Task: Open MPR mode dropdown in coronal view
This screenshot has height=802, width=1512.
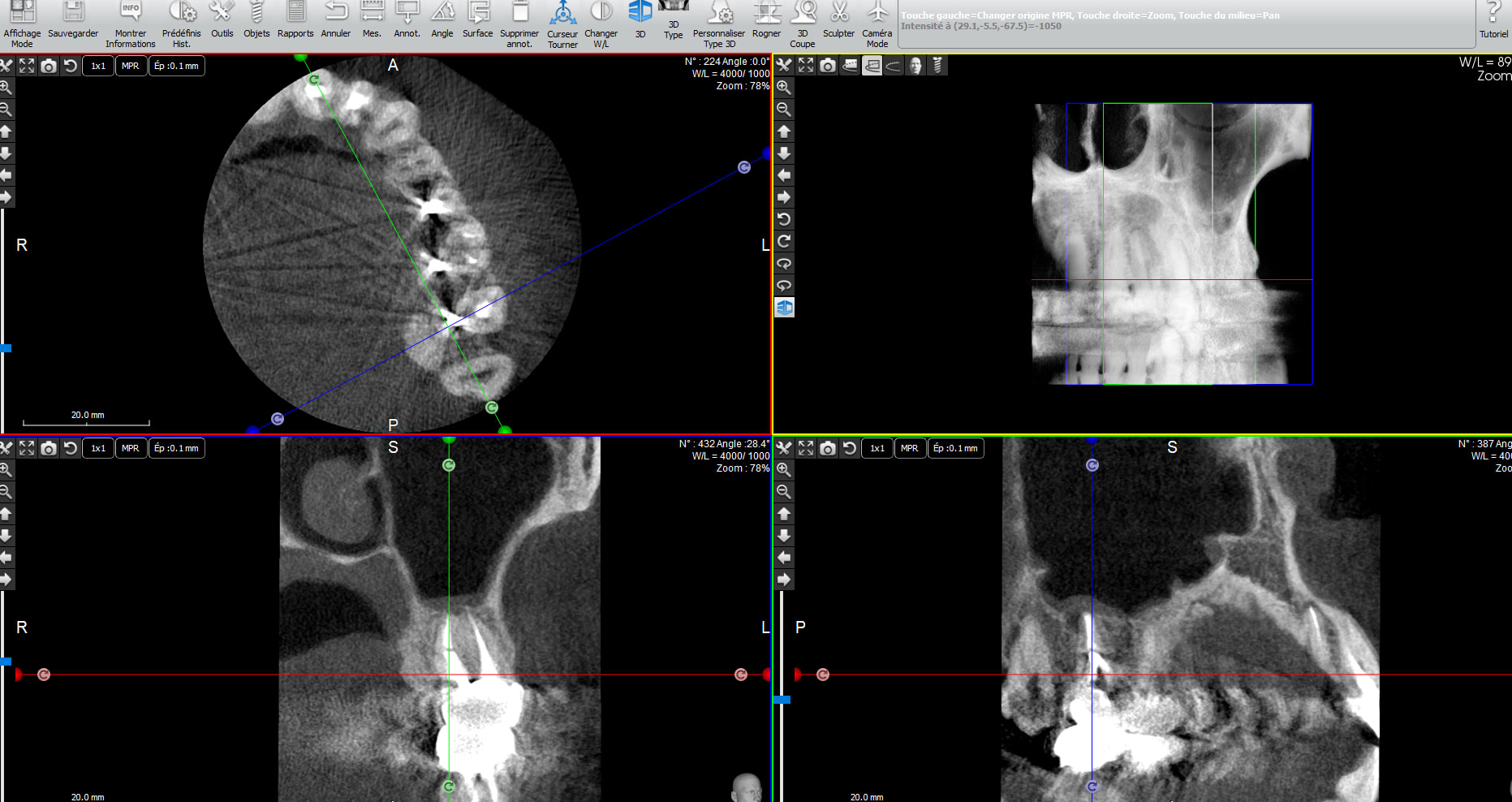Action: pos(130,448)
